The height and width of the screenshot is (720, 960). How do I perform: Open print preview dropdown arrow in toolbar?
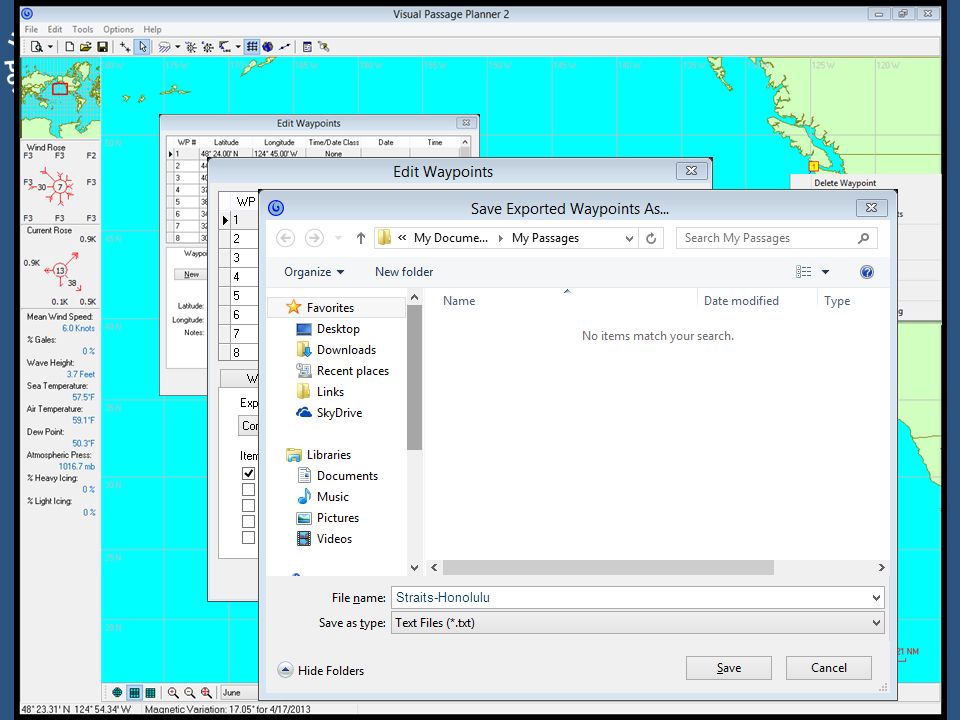pyautogui.click(x=50, y=47)
